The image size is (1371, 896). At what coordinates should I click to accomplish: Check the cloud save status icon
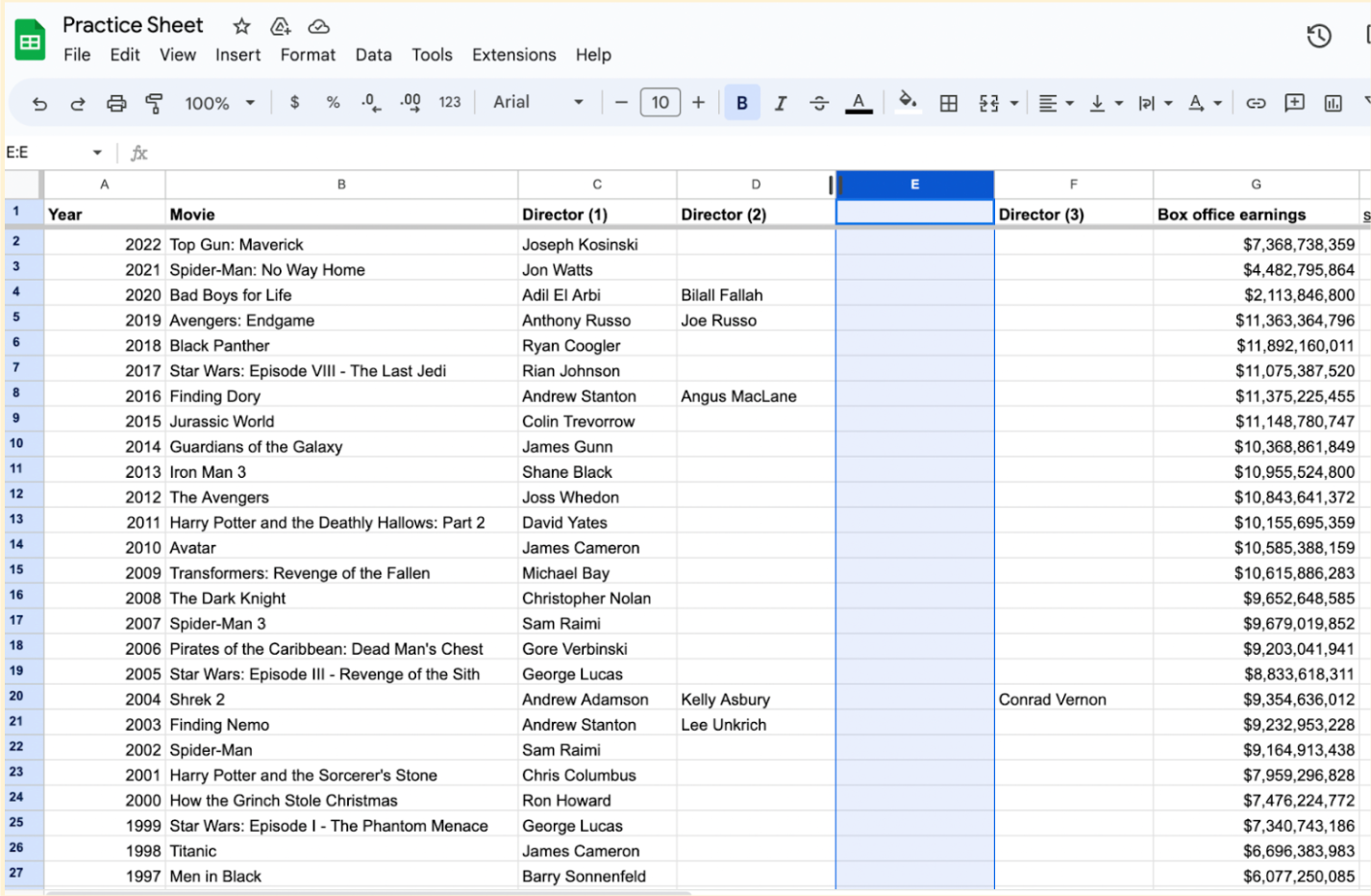coord(318,26)
